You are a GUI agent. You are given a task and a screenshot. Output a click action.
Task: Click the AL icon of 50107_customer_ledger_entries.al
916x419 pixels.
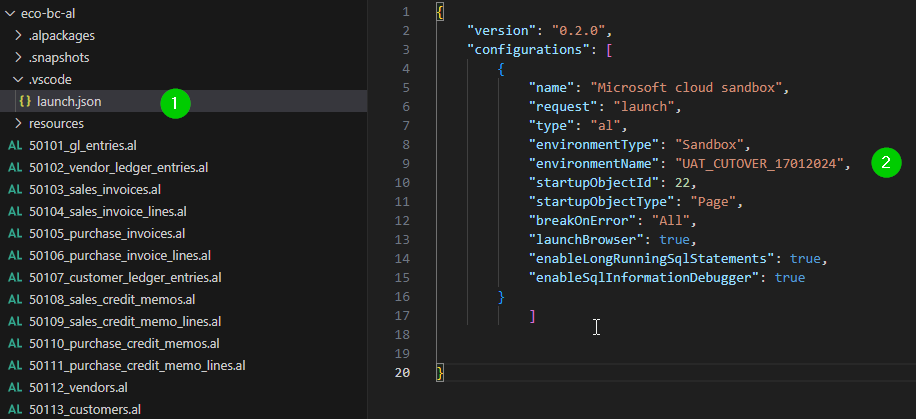(x=15, y=278)
